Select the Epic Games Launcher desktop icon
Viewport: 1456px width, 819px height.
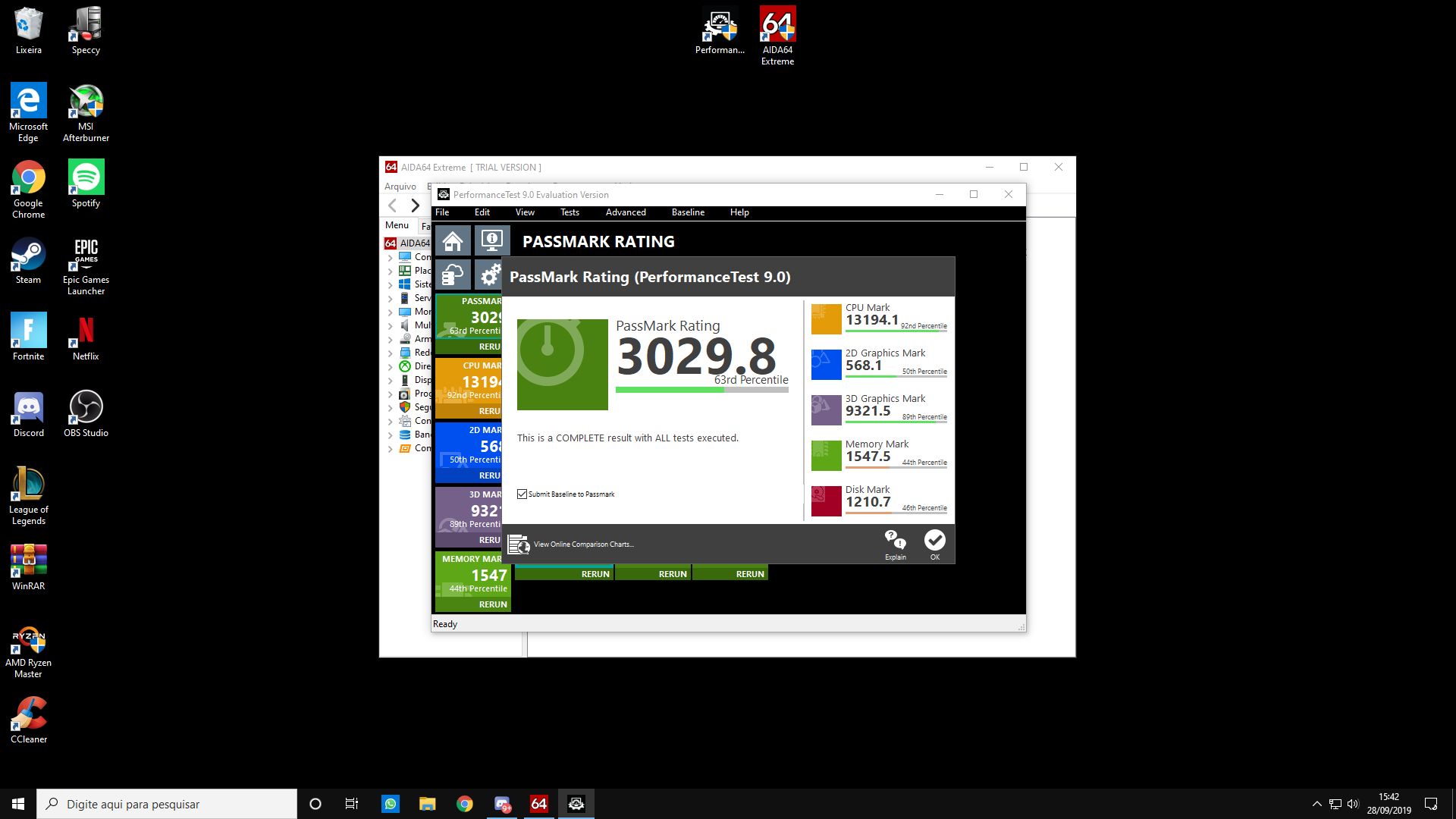(86, 266)
